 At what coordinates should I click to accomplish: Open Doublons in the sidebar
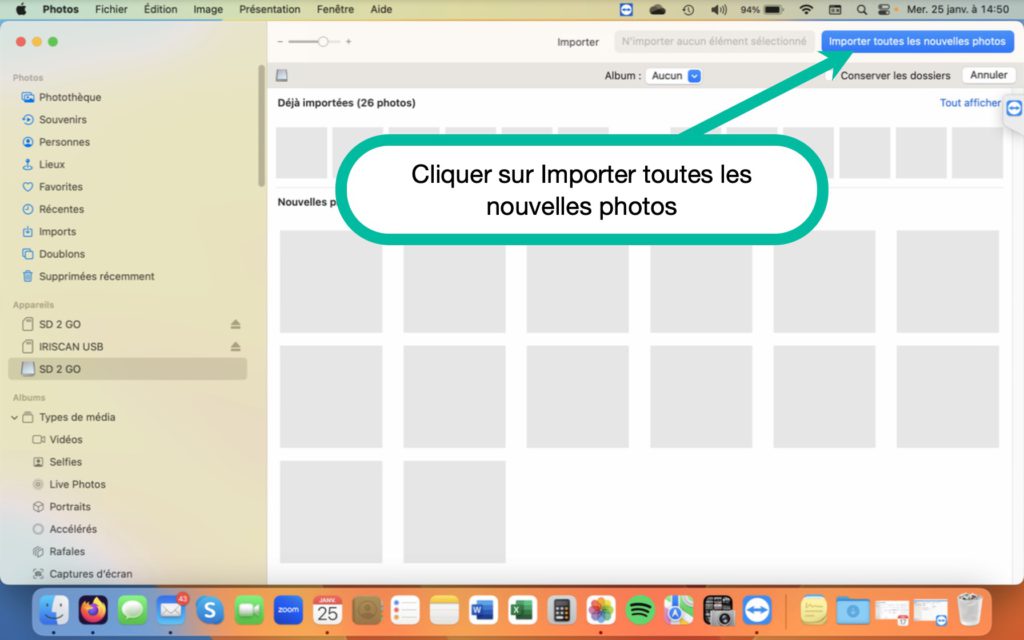61,254
